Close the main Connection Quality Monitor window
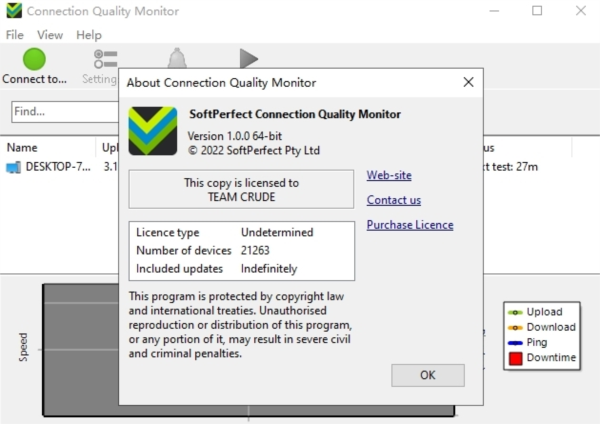This screenshot has width=600, height=424. coord(581,11)
